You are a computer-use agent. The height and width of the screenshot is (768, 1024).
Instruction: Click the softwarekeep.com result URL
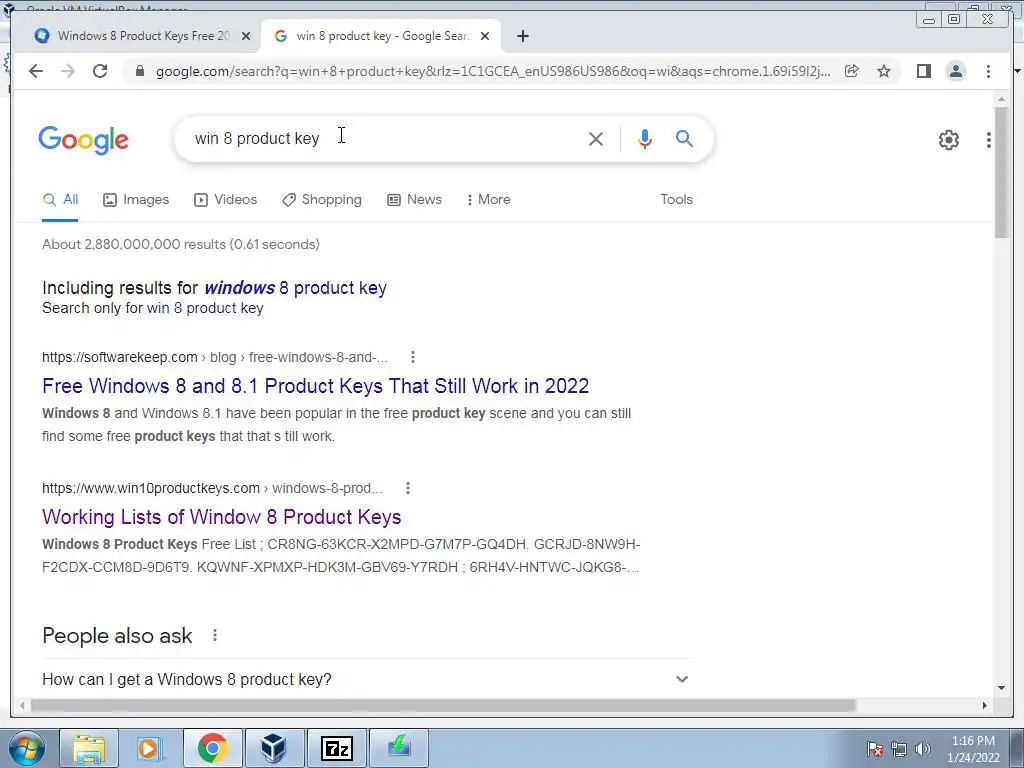[215, 357]
